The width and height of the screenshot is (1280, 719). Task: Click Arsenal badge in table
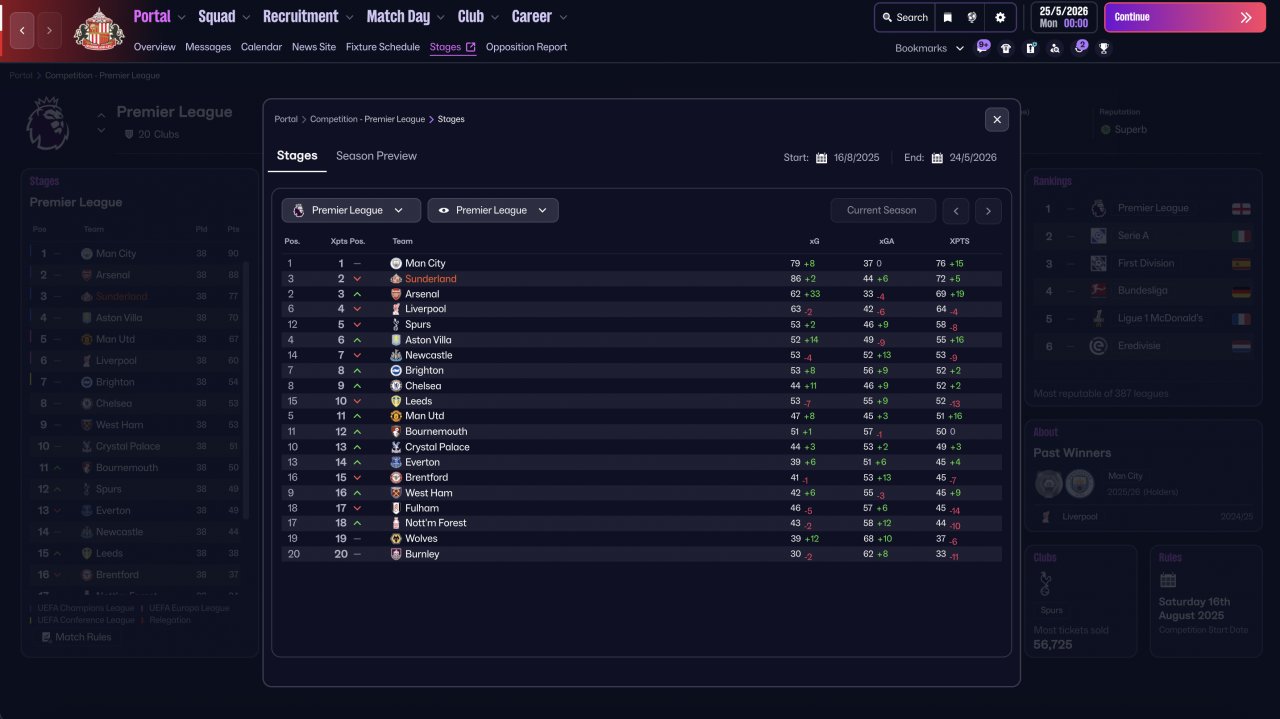point(396,294)
